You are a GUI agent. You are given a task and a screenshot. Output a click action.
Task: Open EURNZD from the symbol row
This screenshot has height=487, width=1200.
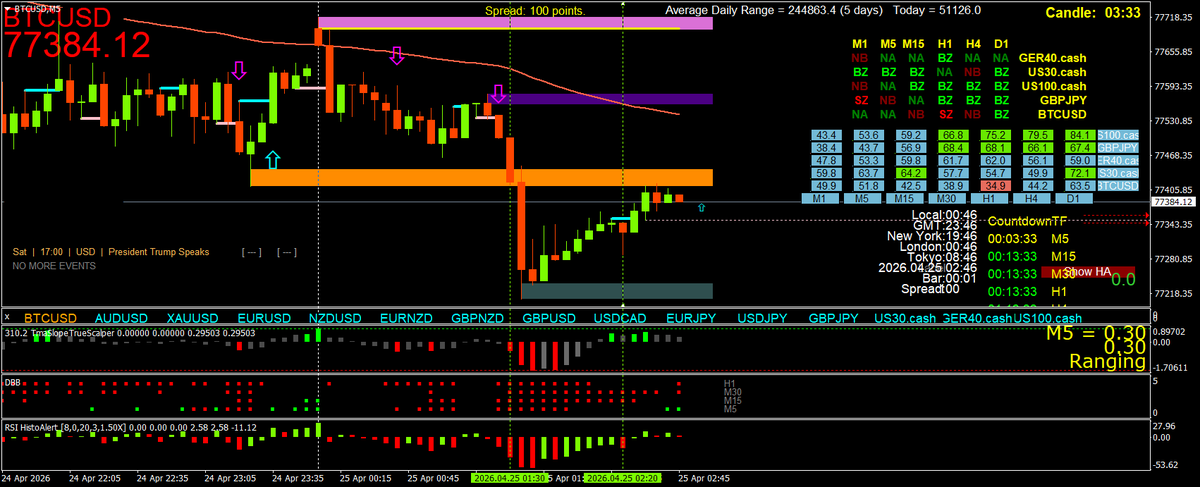[x=407, y=317]
